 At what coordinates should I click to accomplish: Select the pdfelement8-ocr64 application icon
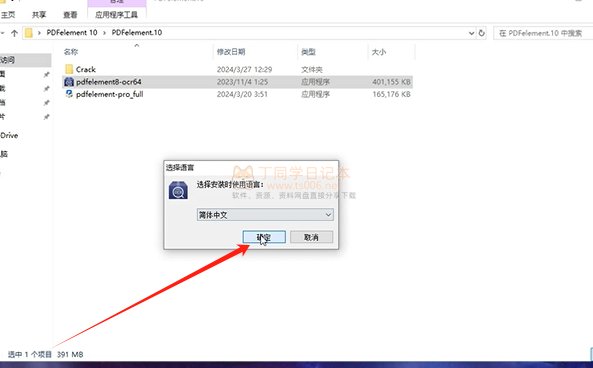coord(69,82)
